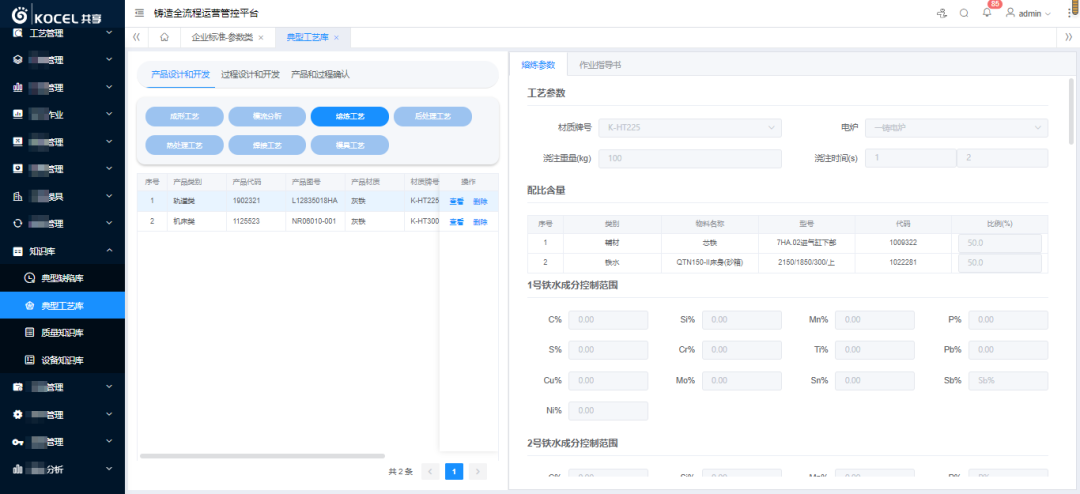Open the header search icon
The width and height of the screenshot is (1080, 494).
coord(964,13)
